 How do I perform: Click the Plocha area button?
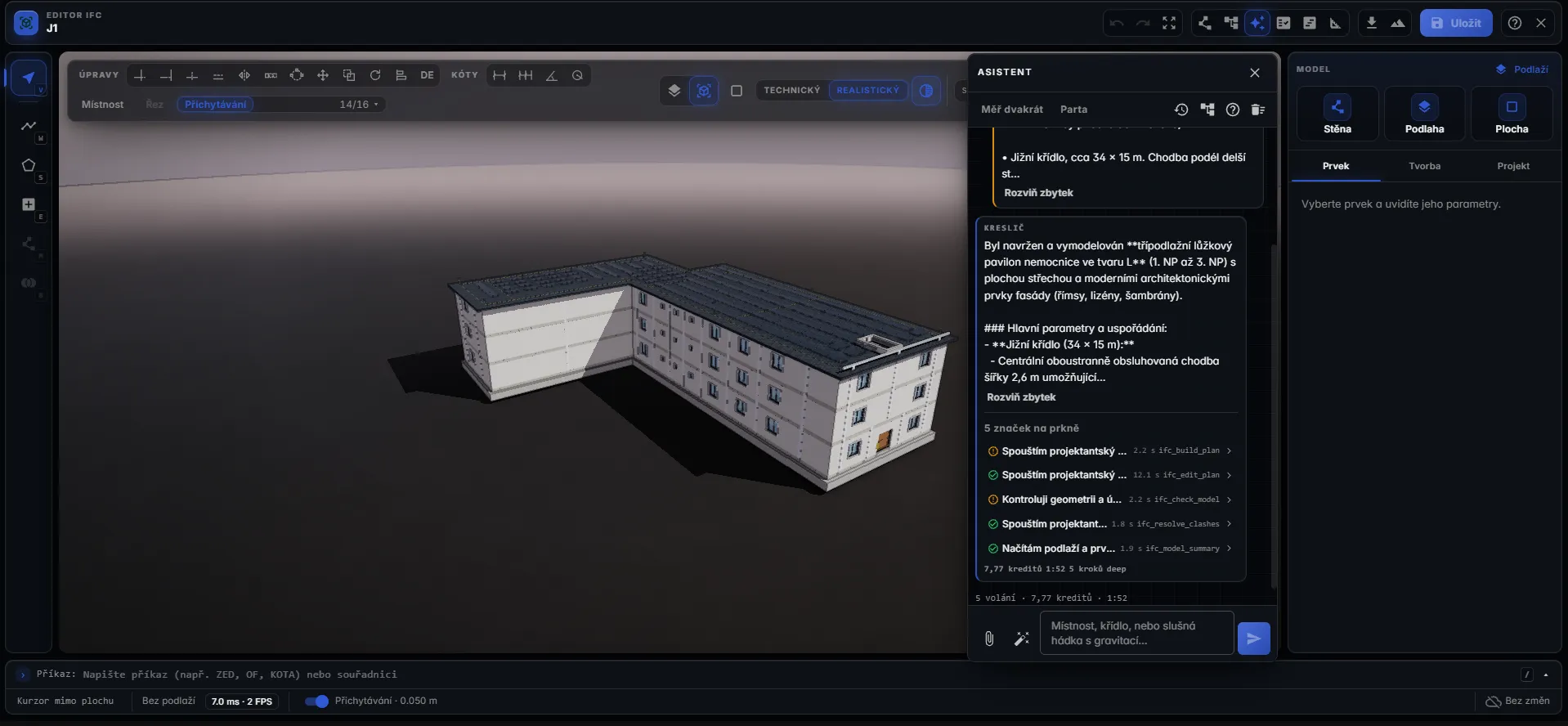pos(1512,114)
